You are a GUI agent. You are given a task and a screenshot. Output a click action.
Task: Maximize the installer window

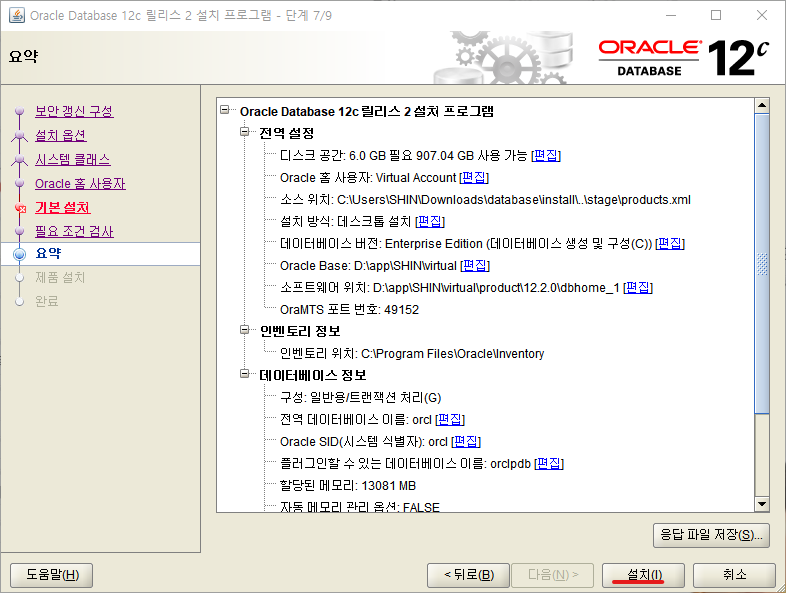point(716,15)
